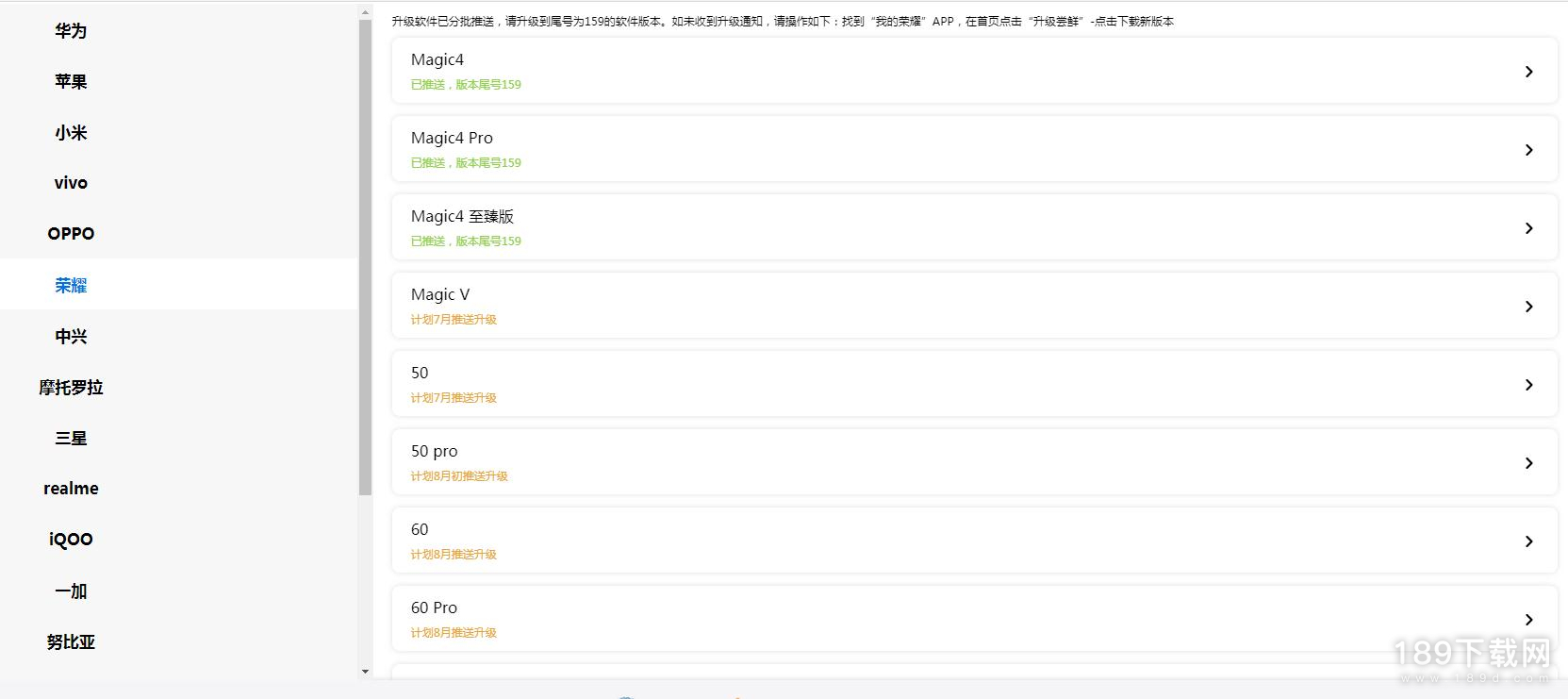Screen dimensions: 1568x699
Task: Select the 小米 brand in sidebar
Action: (x=71, y=133)
